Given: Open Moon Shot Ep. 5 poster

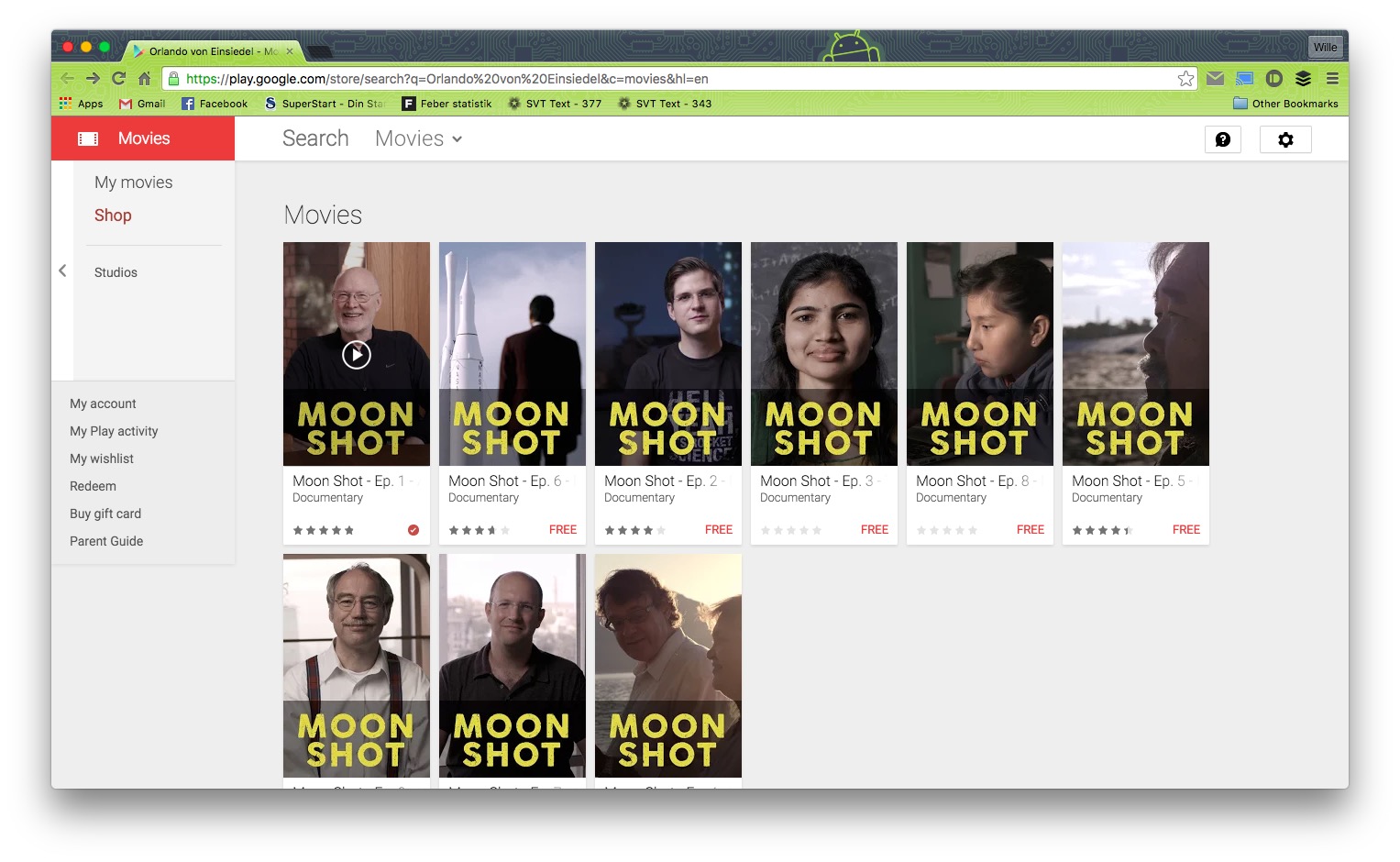Looking at the screenshot, I should [1136, 354].
